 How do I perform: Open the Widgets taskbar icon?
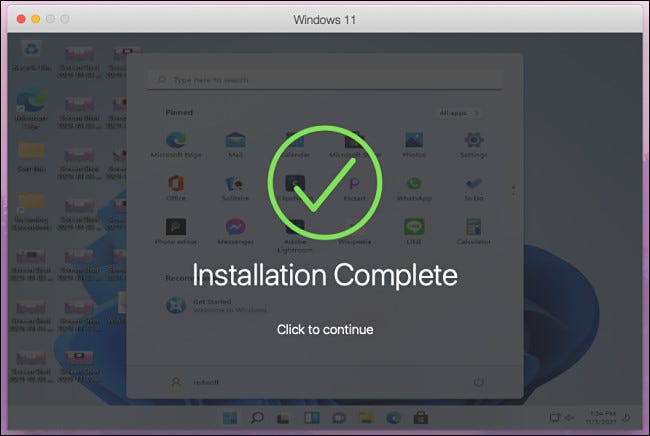312,418
